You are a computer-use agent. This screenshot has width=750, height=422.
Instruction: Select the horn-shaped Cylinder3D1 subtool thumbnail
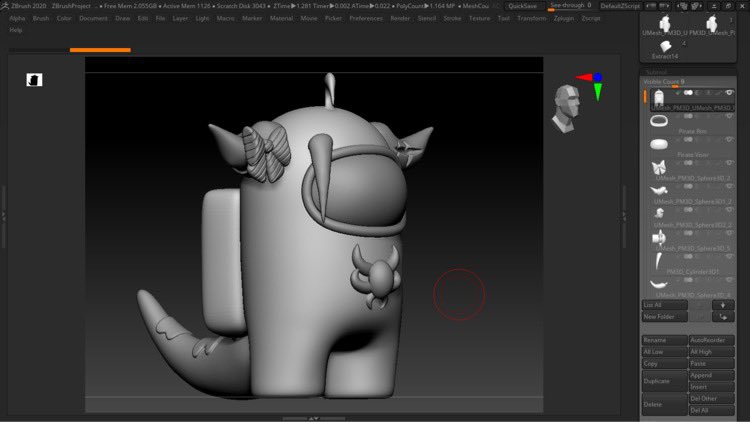point(659,261)
